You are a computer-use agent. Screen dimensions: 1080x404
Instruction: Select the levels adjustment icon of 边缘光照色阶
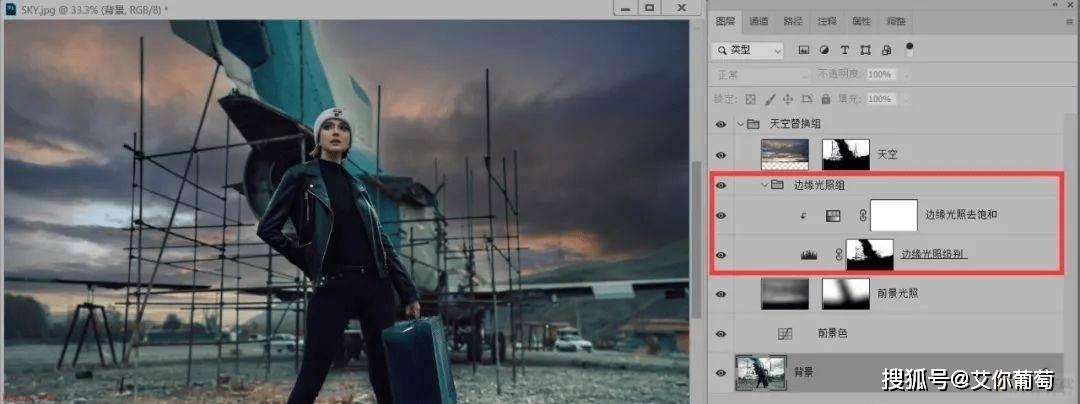(x=809, y=255)
